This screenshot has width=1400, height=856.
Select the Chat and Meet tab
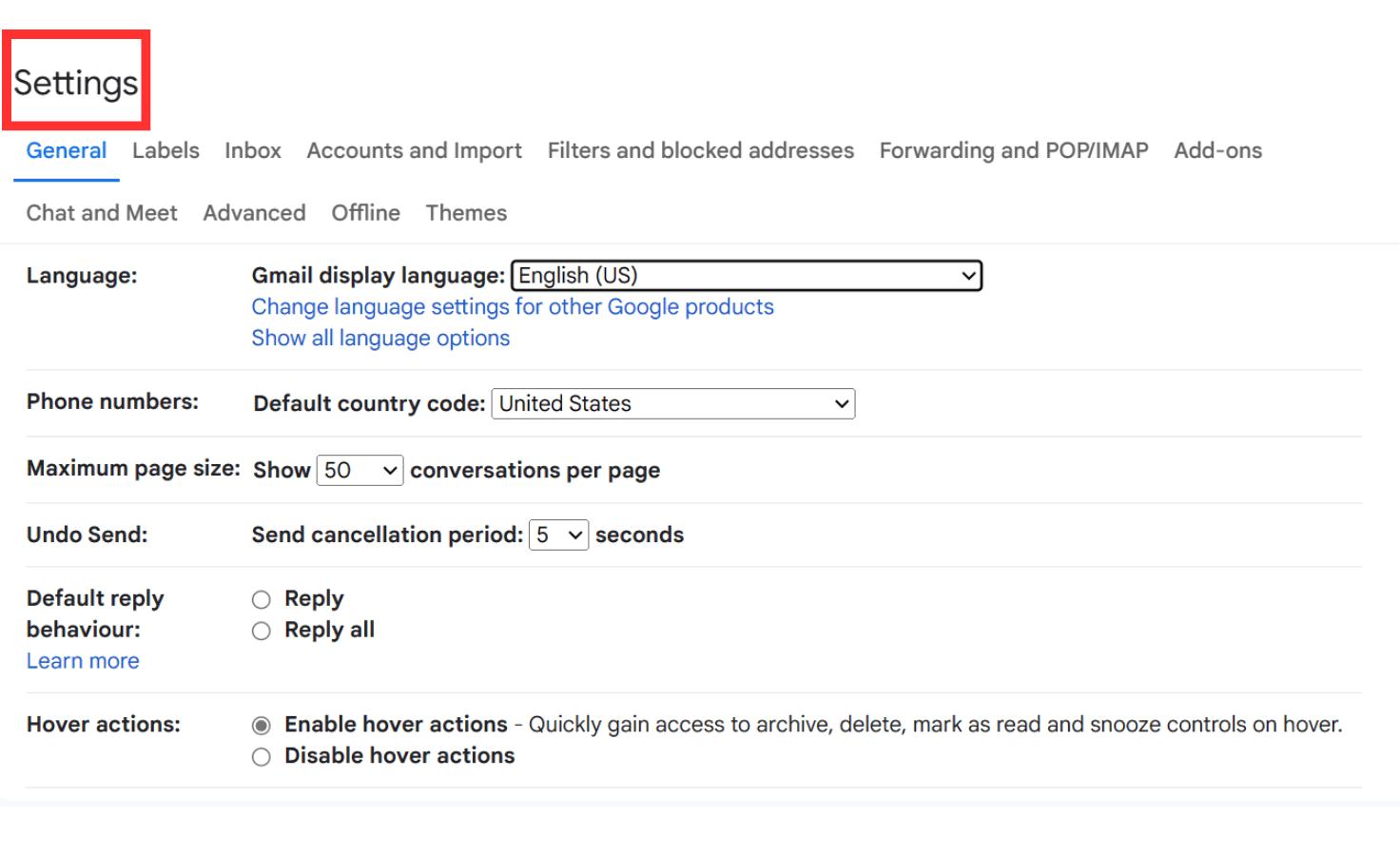pyautogui.click(x=102, y=212)
